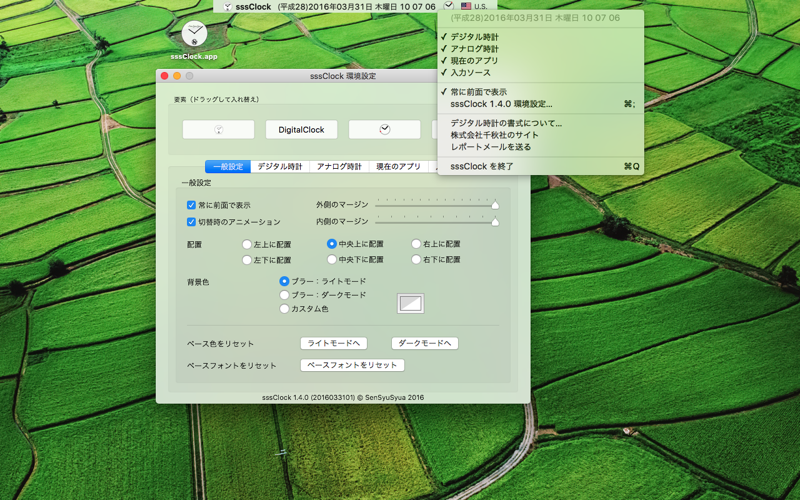The height and width of the screenshot is (500, 800).
Task: Open the custom background color swatch
Action: (x=411, y=304)
